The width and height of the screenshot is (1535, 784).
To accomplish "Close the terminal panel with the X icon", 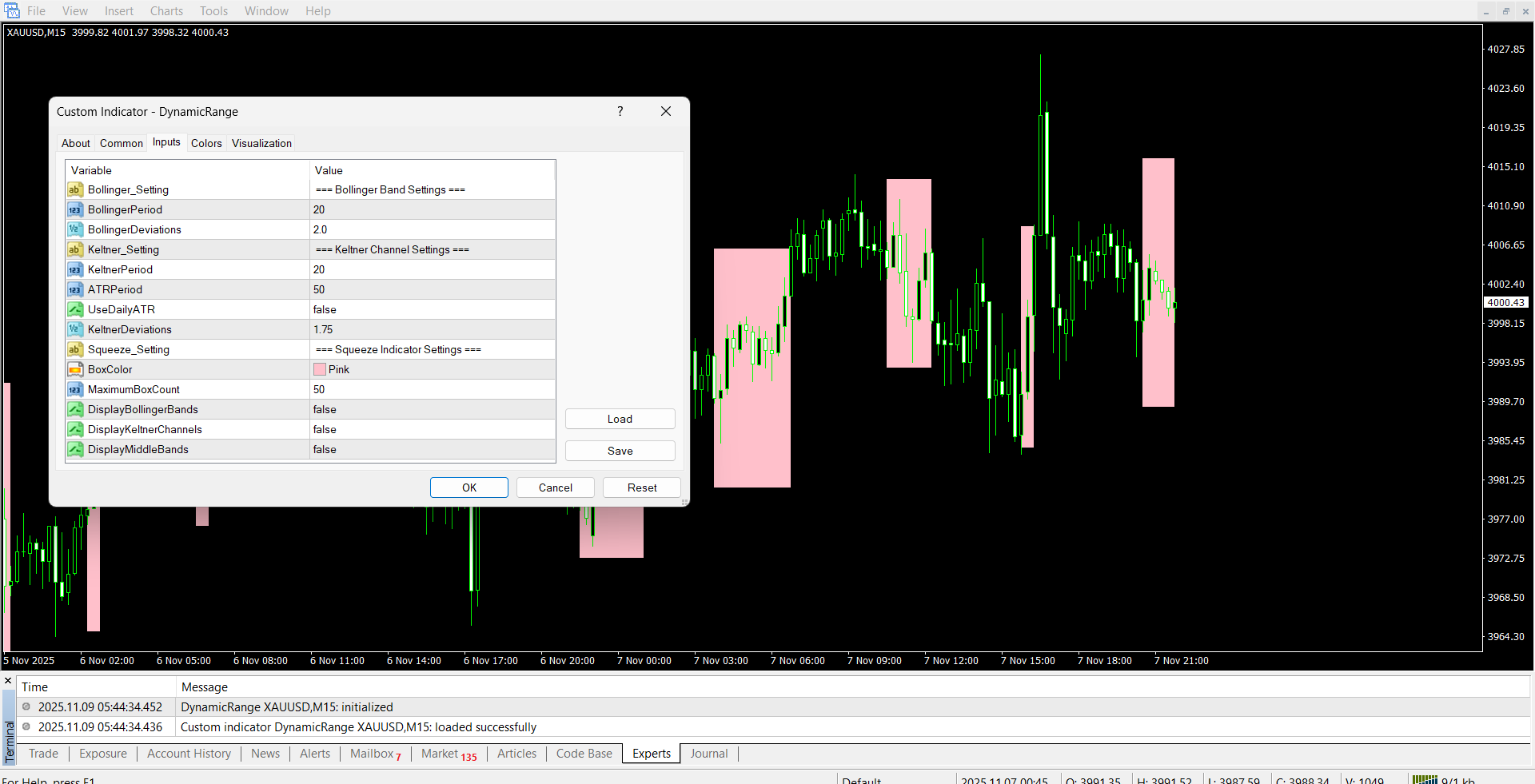I will click(x=8, y=681).
